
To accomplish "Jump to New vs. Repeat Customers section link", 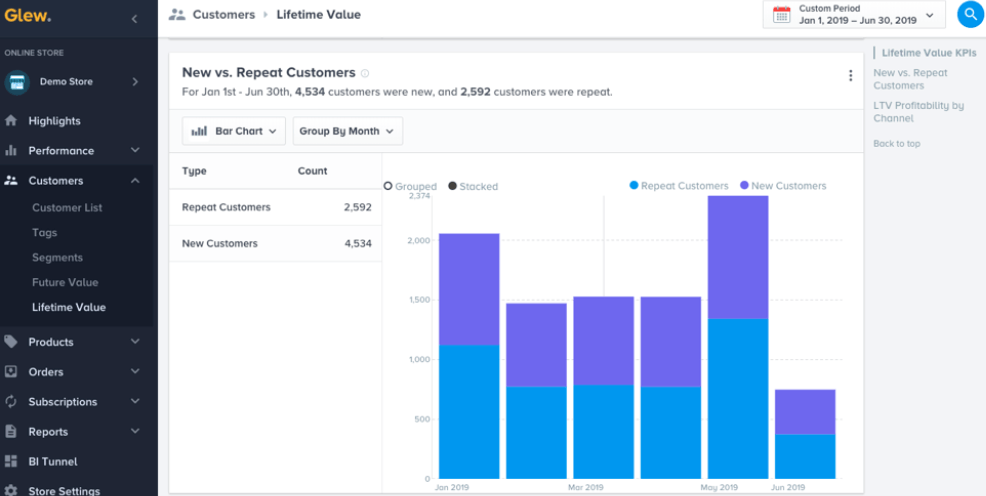I will coord(911,79).
